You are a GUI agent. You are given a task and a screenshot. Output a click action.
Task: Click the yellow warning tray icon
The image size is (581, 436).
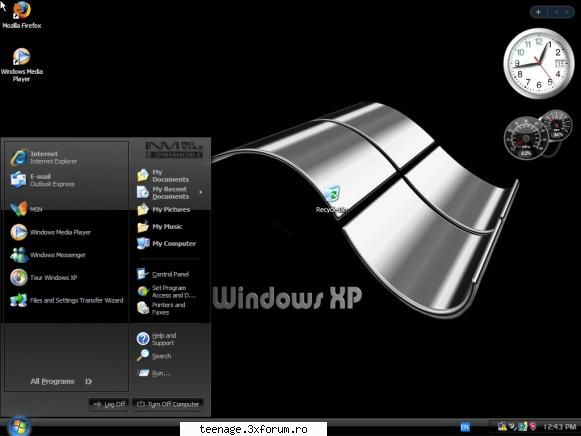[502, 427]
